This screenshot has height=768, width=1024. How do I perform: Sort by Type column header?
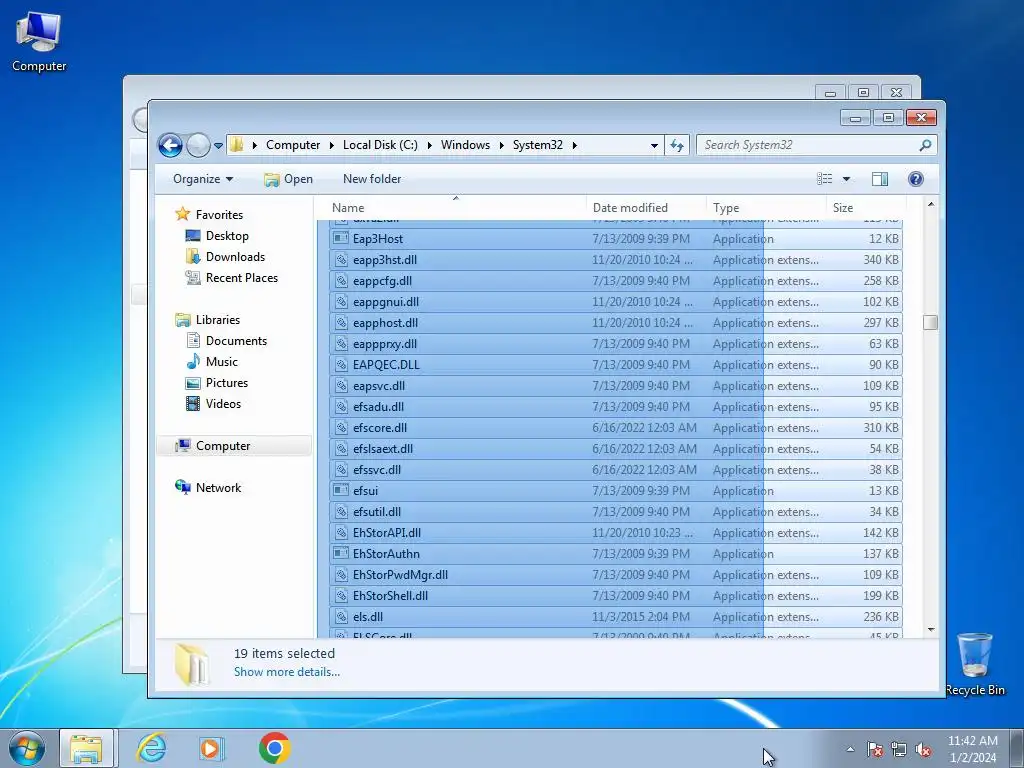[x=766, y=208]
